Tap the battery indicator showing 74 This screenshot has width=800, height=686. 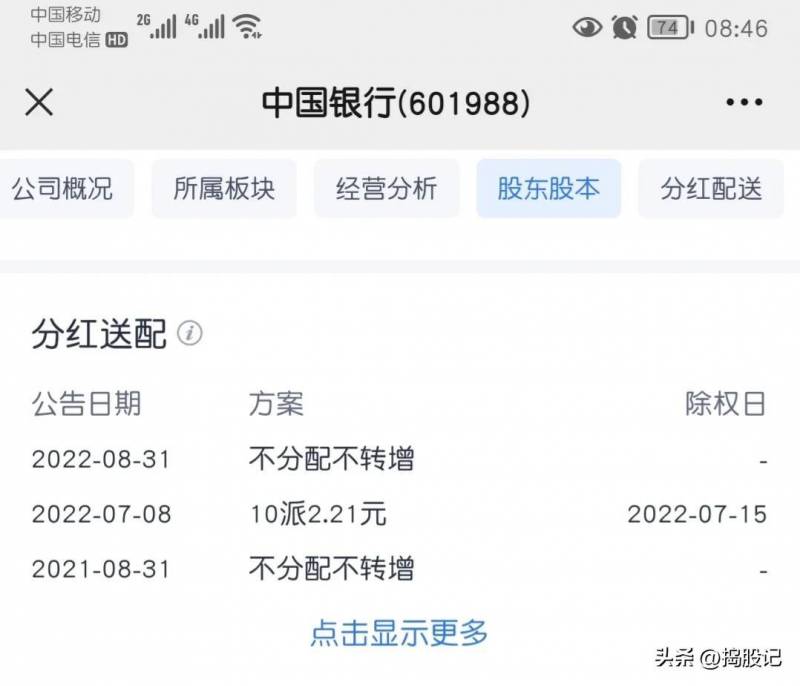click(x=670, y=28)
